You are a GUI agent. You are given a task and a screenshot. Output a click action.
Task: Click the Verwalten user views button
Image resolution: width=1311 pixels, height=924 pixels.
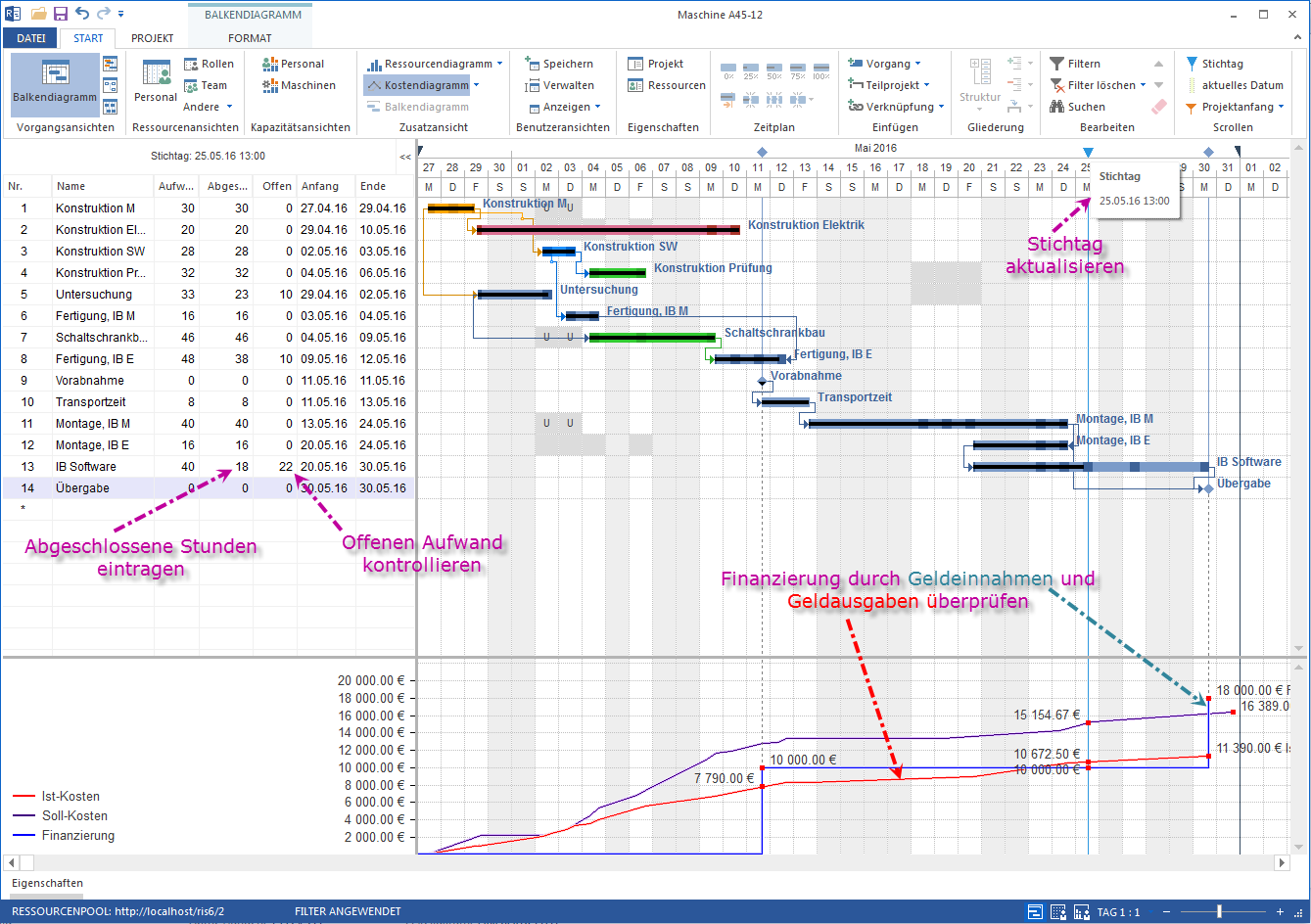(561, 85)
